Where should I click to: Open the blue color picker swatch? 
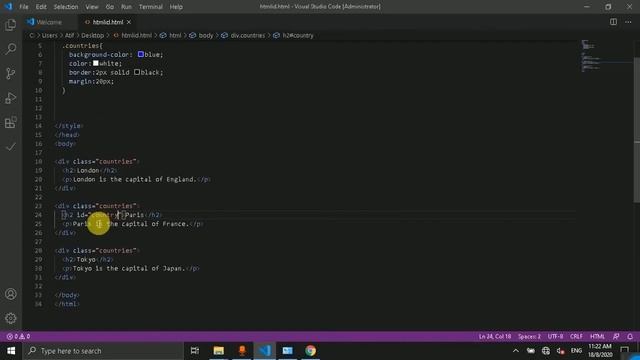pos(140,54)
